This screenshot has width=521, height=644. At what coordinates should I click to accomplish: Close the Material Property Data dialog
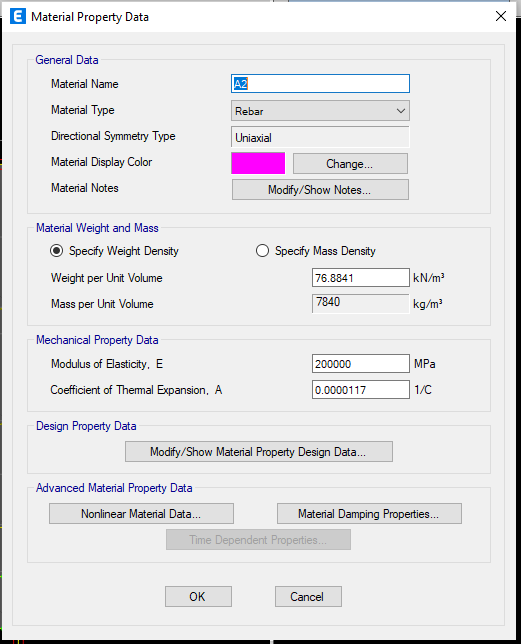coord(500,16)
